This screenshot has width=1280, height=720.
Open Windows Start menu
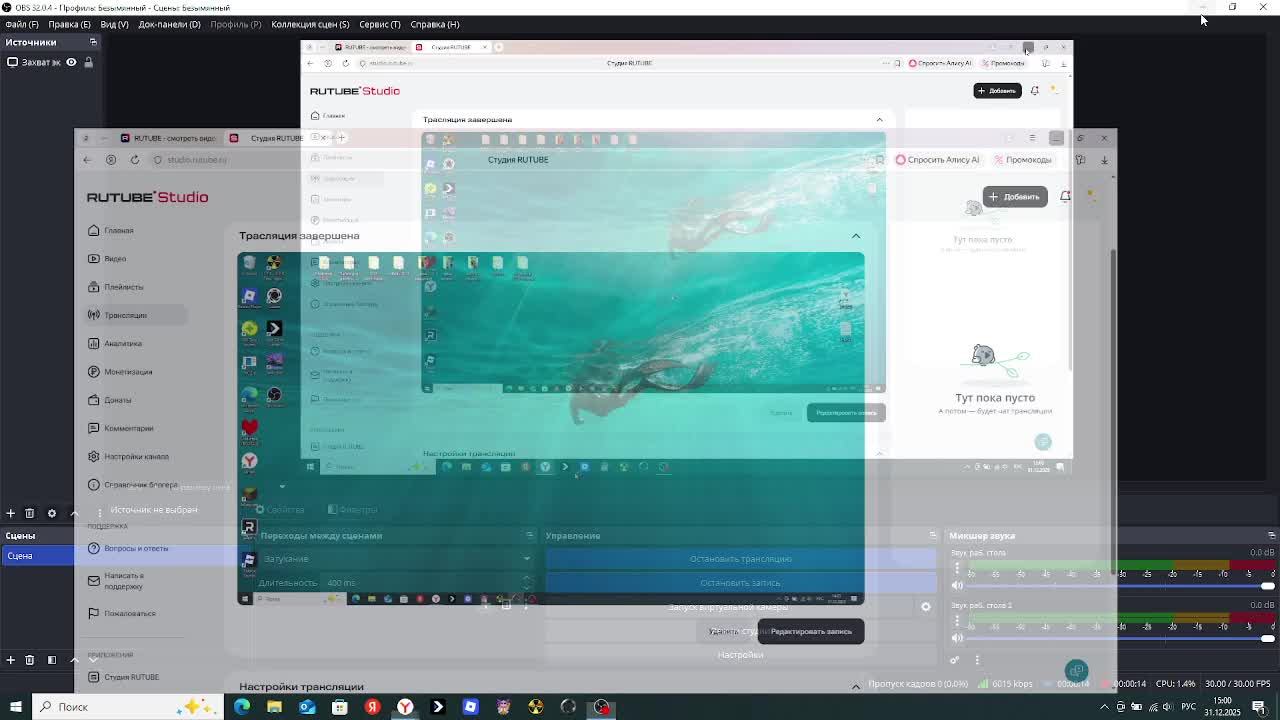click(15, 707)
